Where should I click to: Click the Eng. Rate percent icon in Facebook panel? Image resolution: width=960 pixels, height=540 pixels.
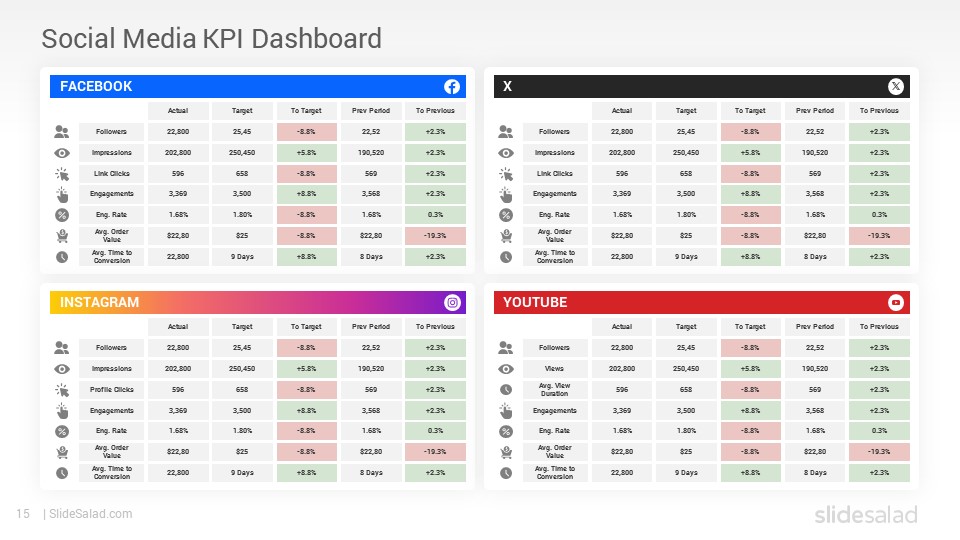[x=62, y=215]
